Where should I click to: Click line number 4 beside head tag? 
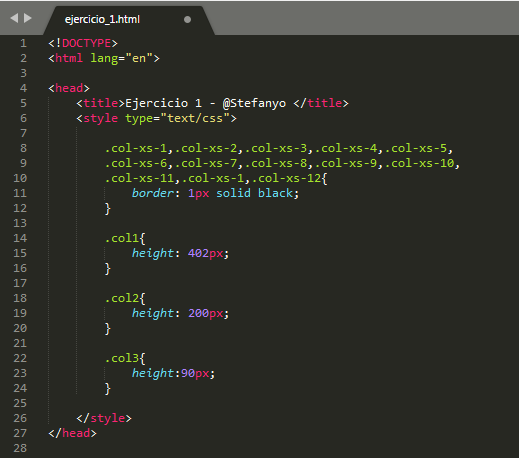tap(23, 88)
